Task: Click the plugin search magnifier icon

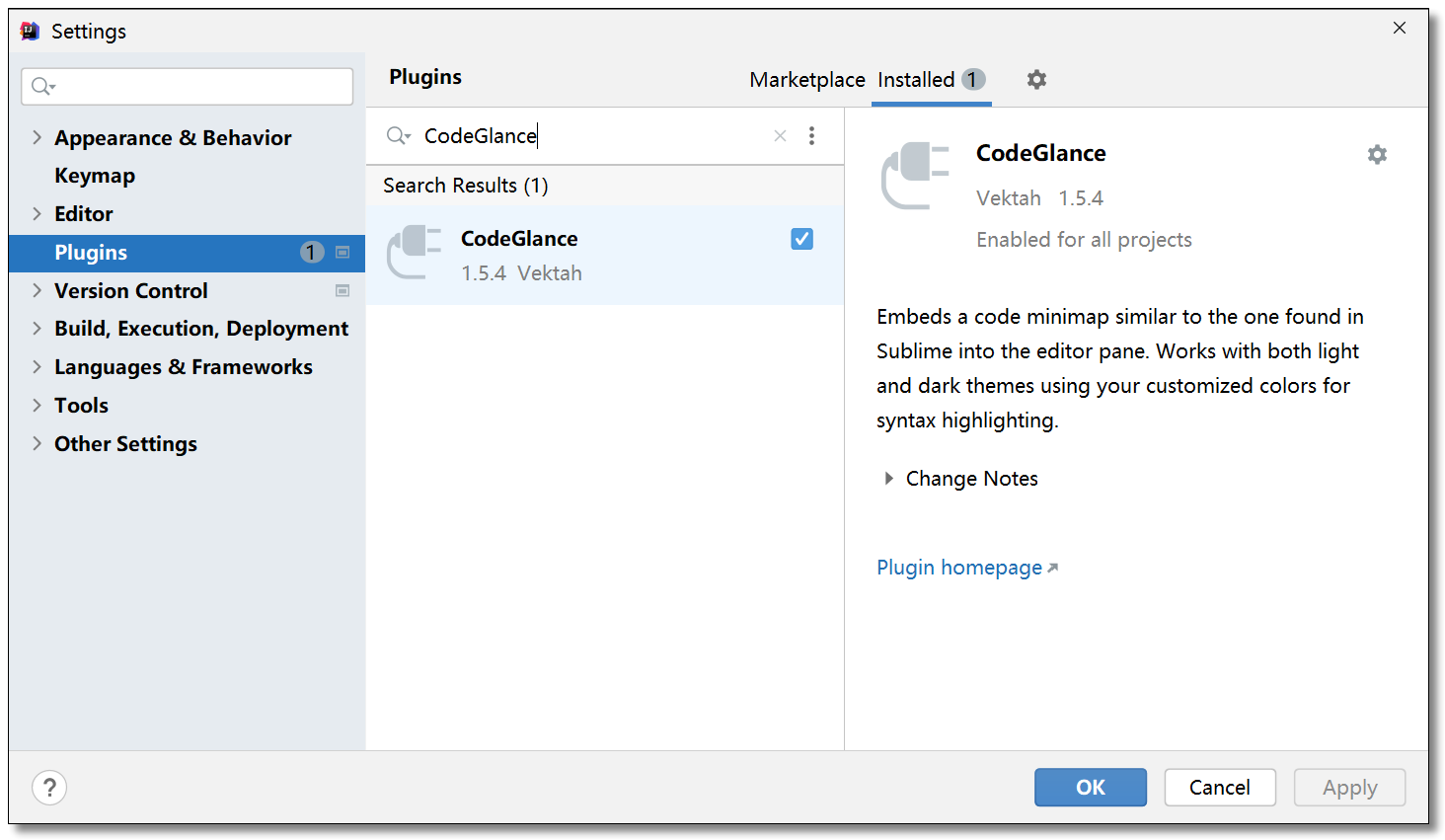Action: tap(398, 136)
